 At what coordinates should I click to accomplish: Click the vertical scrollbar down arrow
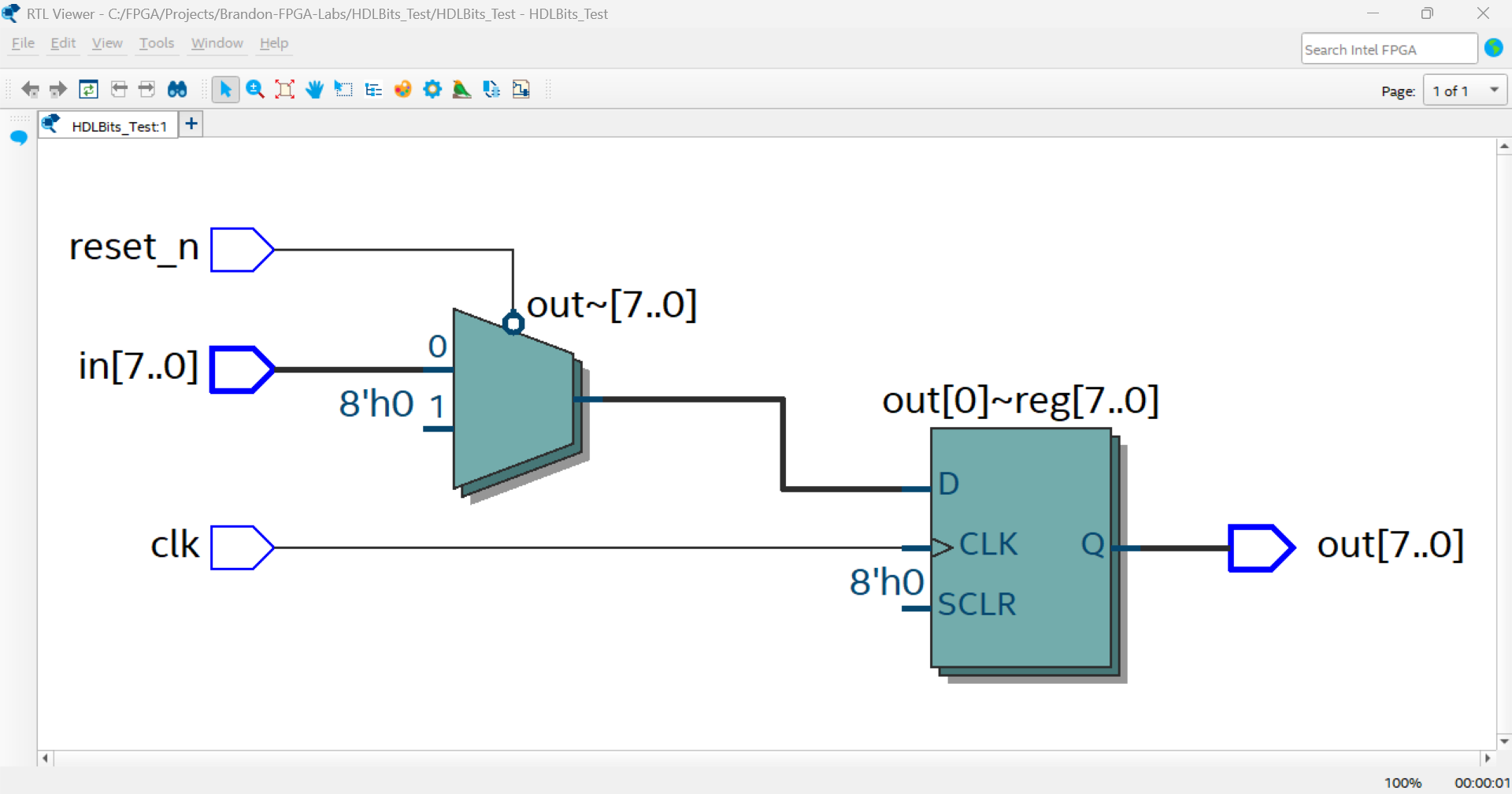(x=1504, y=740)
